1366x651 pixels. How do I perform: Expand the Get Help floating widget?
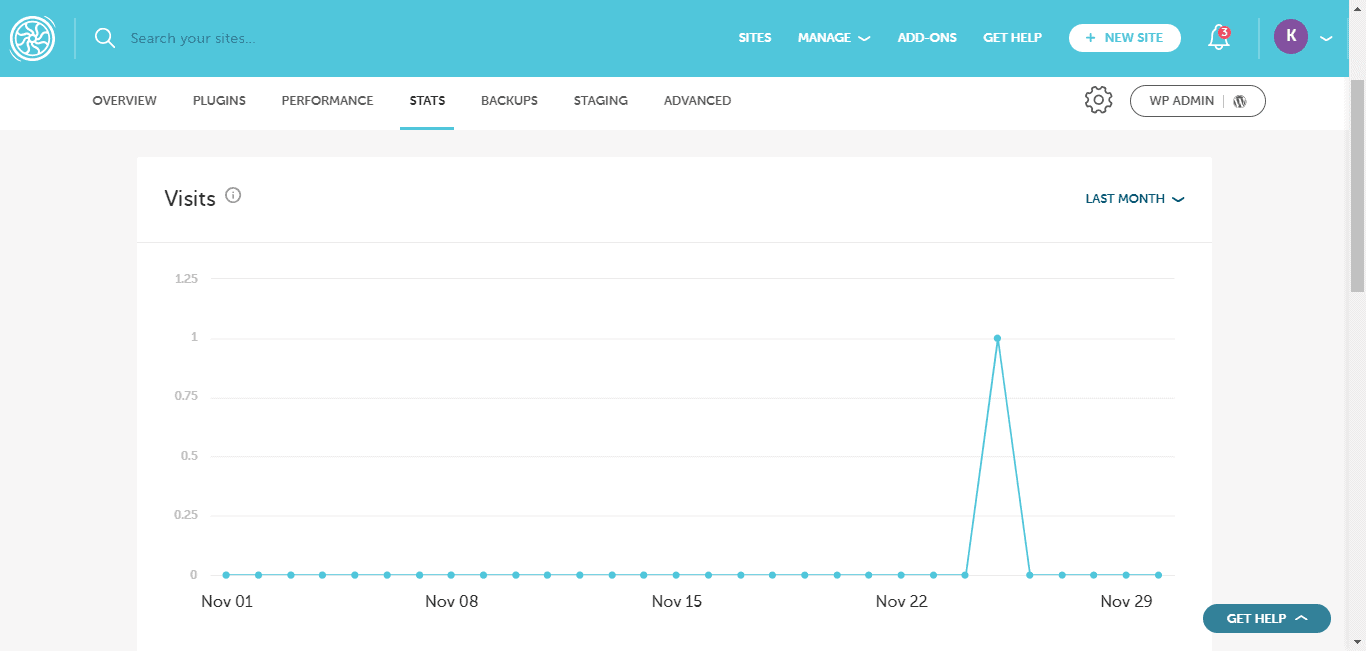1266,618
